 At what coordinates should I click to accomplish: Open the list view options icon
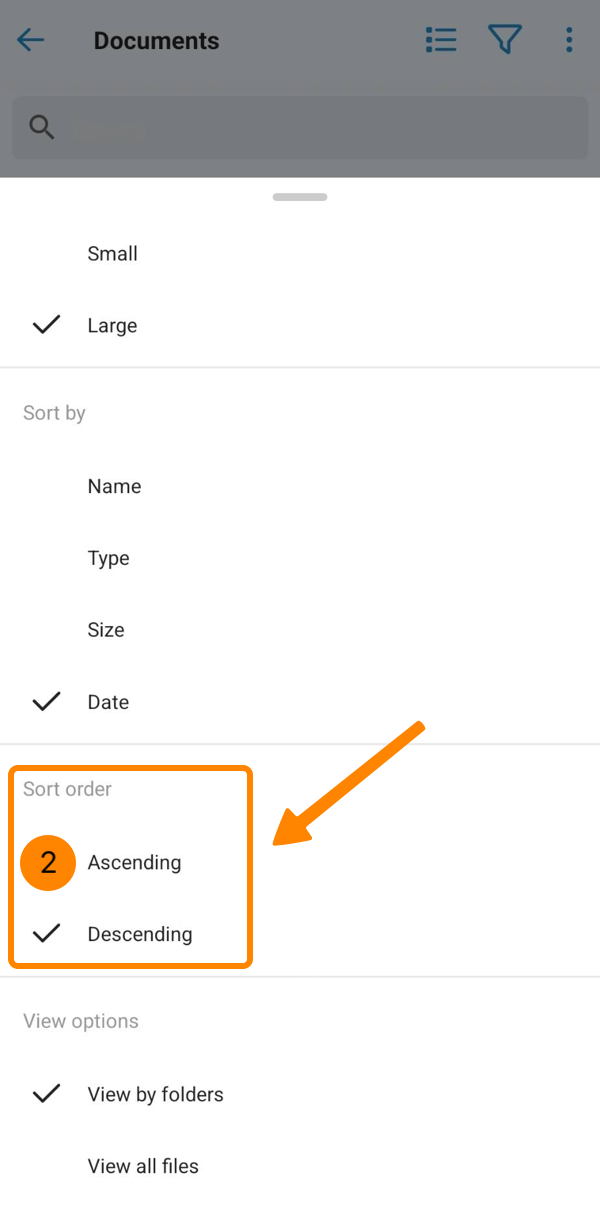[x=440, y=40]
